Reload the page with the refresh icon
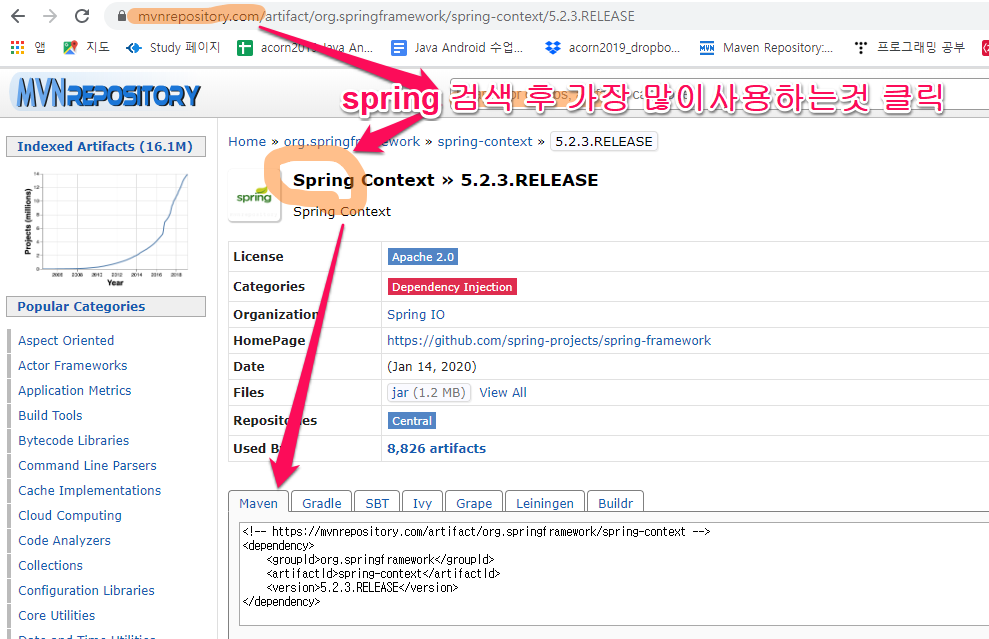This screenshot has height=639, width=989. pyautogui.click(x=82, y=16)
